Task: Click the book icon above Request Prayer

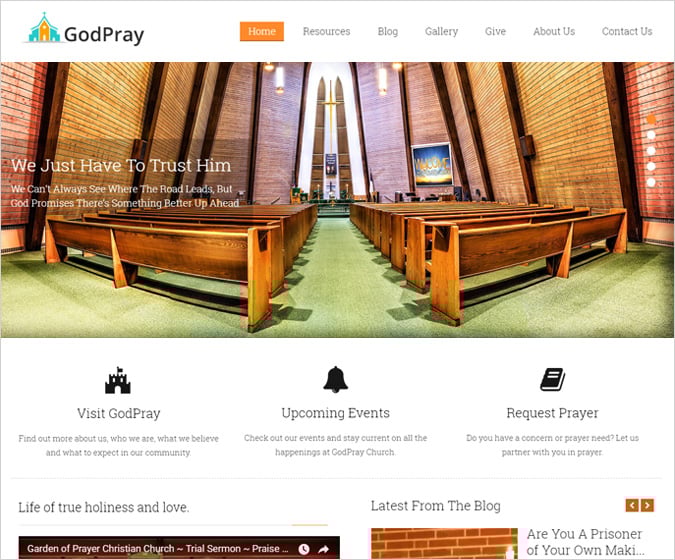Action: [552, 379]
